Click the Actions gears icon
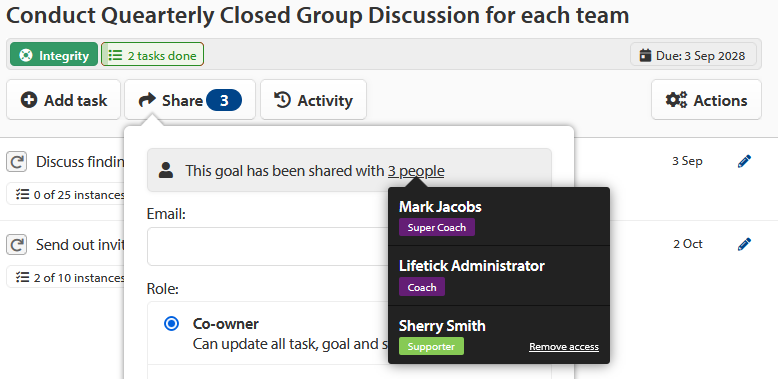The height and width of the screenshot is (379, 778). pos(676,100)
